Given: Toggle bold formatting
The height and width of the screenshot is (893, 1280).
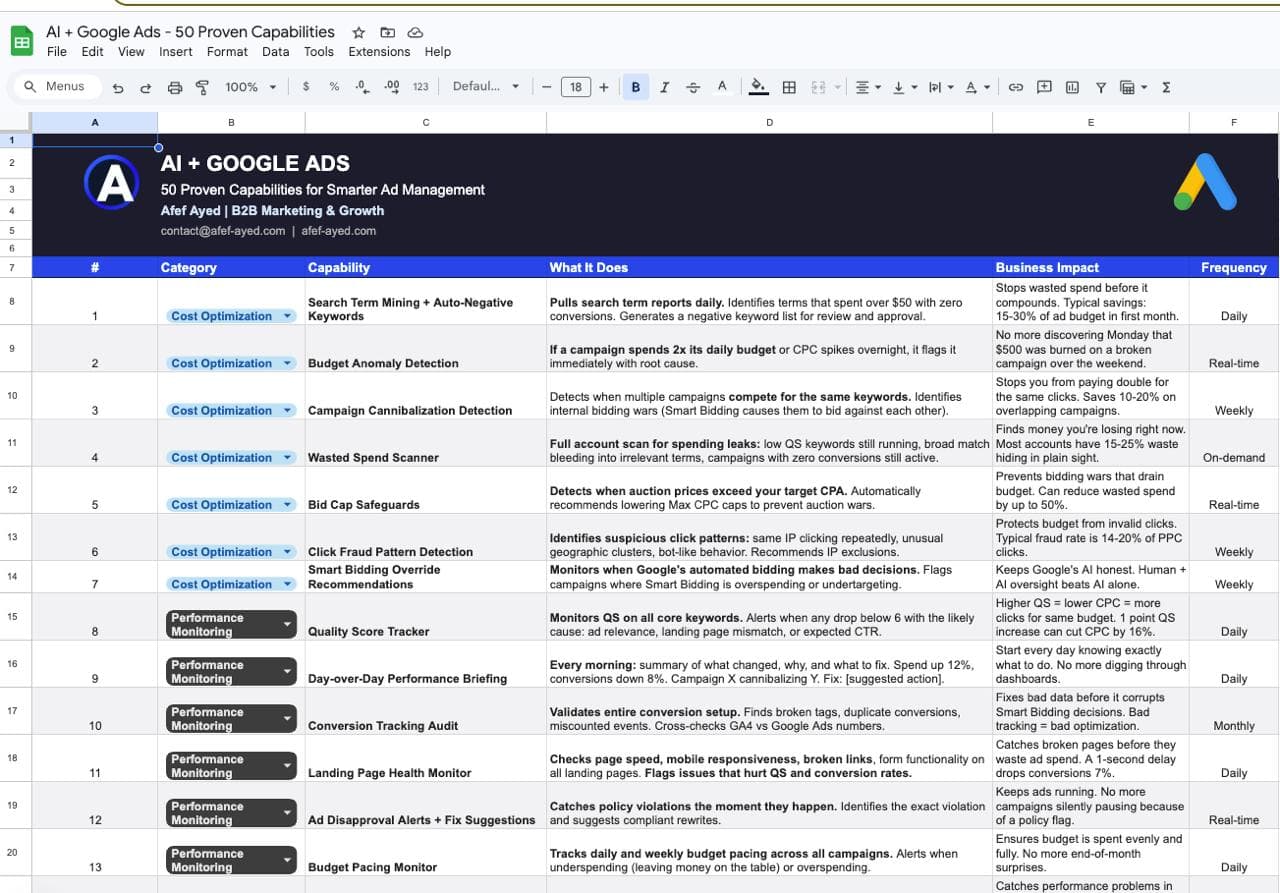Looking at the screenshot, I should [636, 87].
